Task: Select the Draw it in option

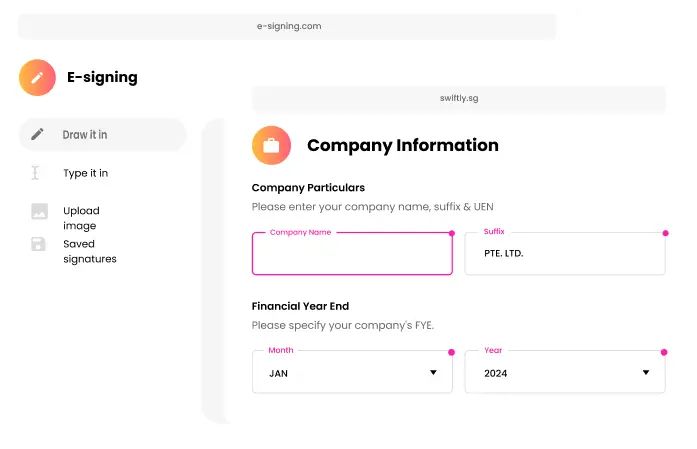Action: 85,135
